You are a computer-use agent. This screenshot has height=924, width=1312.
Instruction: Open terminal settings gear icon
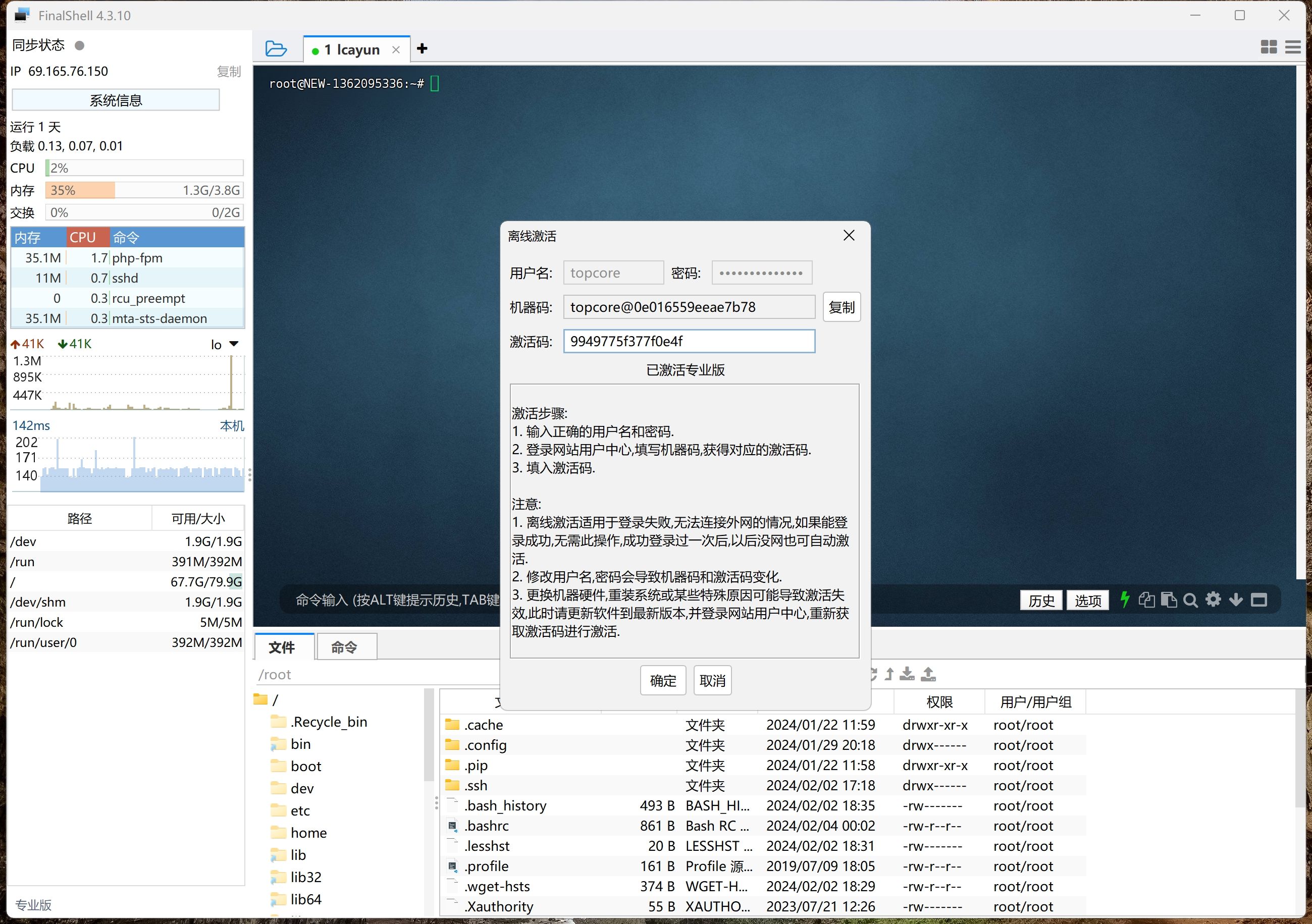click(x=1213, y=600)
